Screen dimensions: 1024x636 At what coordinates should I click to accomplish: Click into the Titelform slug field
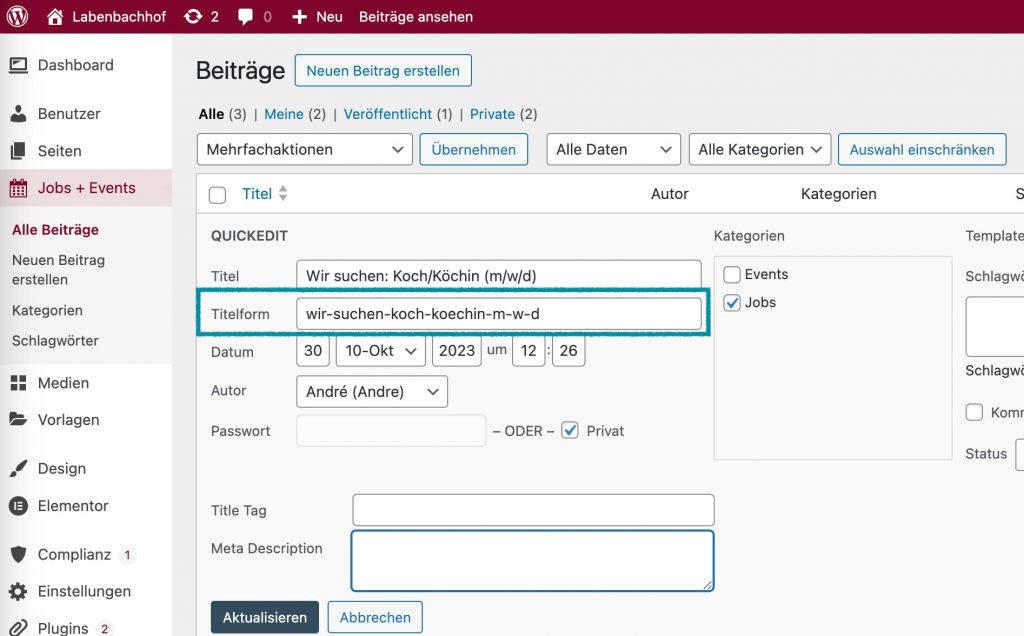[499, 314]
